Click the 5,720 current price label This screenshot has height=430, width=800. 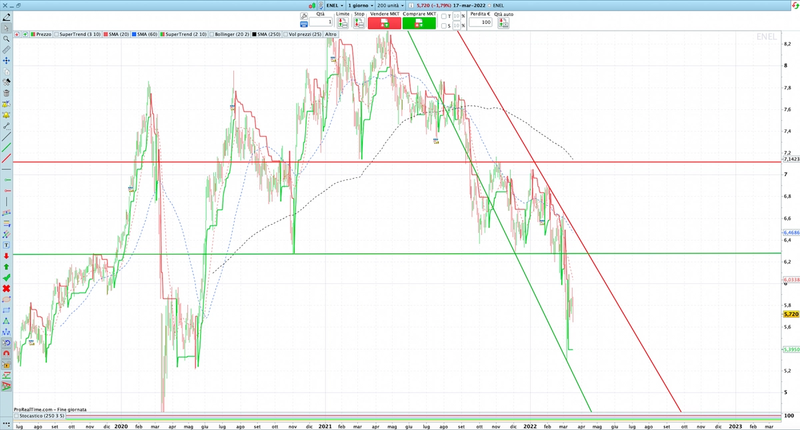tap(791, 314)
